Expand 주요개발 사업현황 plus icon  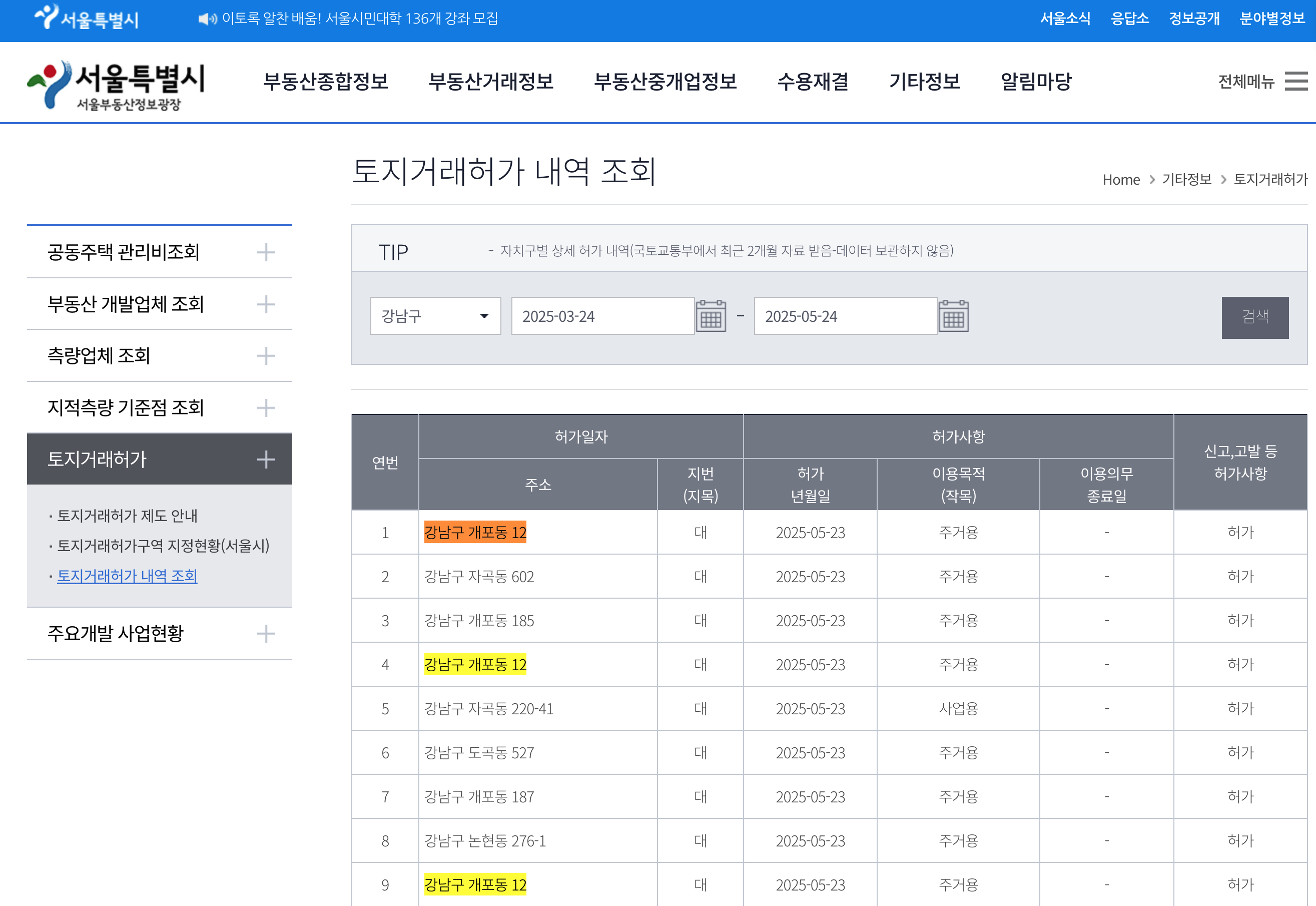pyautogui.click(x=266, y=634)
